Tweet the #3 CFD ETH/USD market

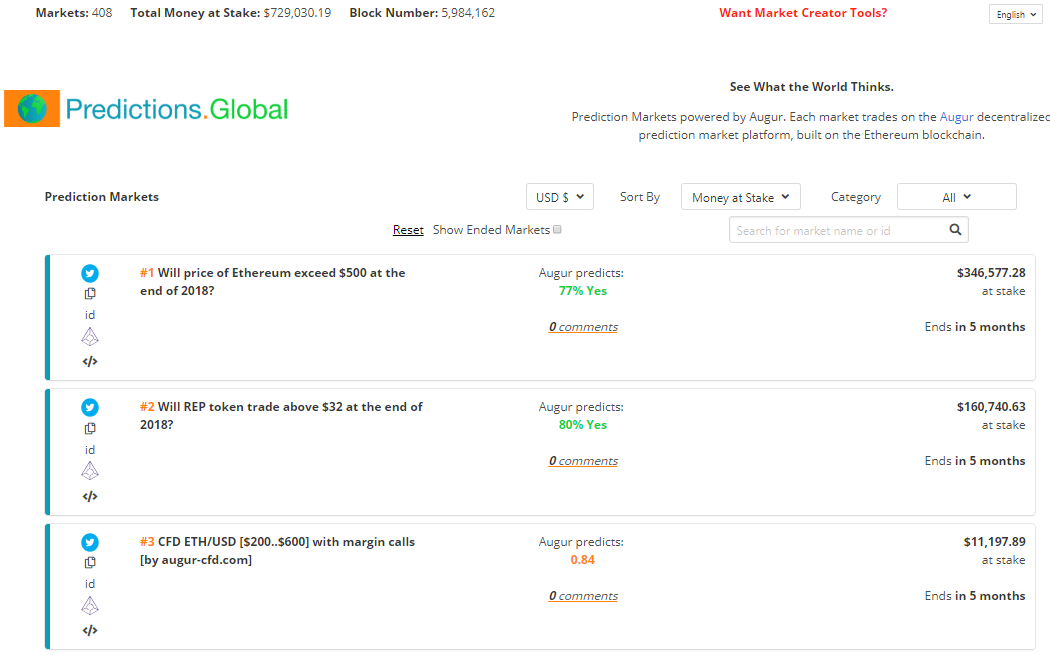click(x=90, y=542)
